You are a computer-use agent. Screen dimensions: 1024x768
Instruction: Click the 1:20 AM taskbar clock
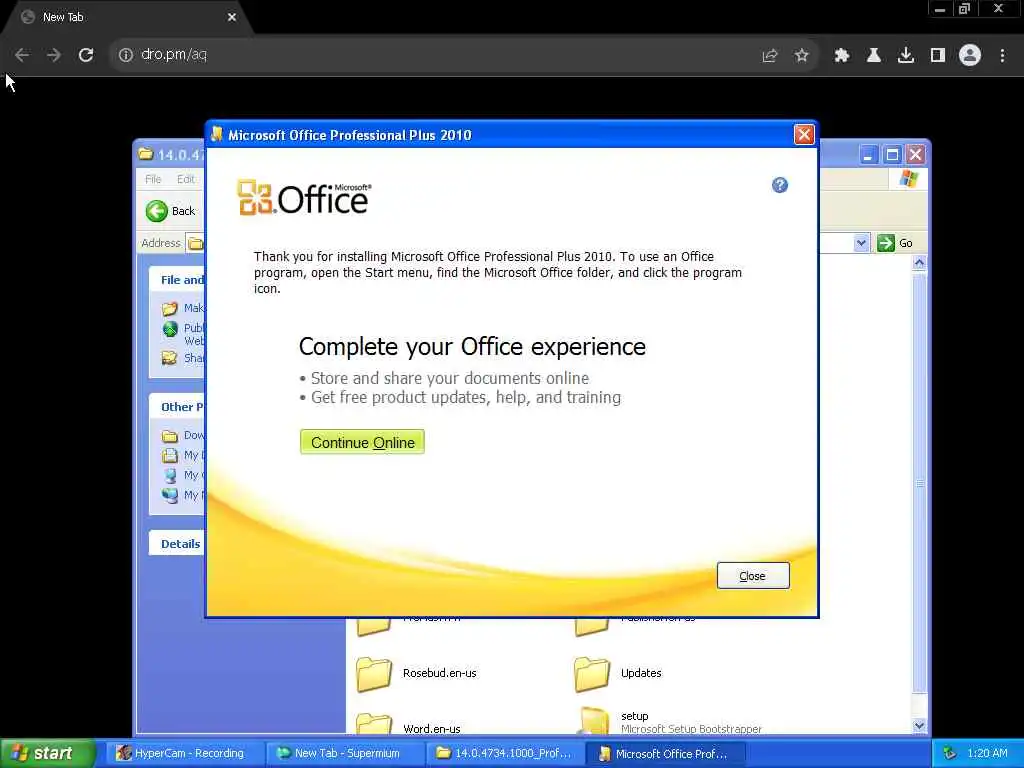pos(987,753)
